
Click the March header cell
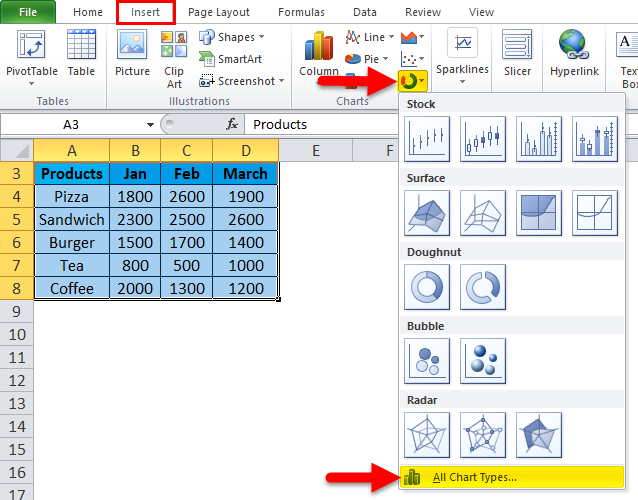[245, 174]
